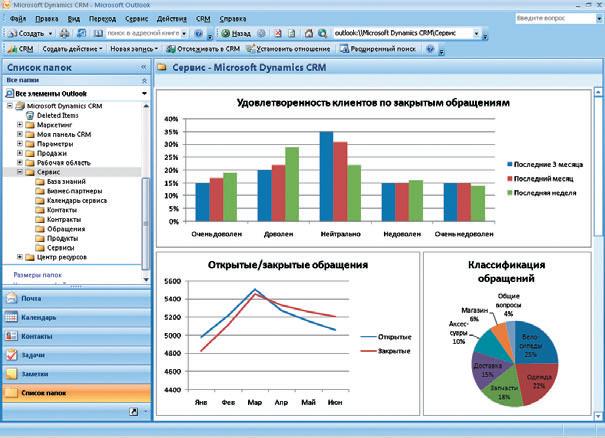
Task: Click the red Stop icon in the web toolbar
Action: 278,34
